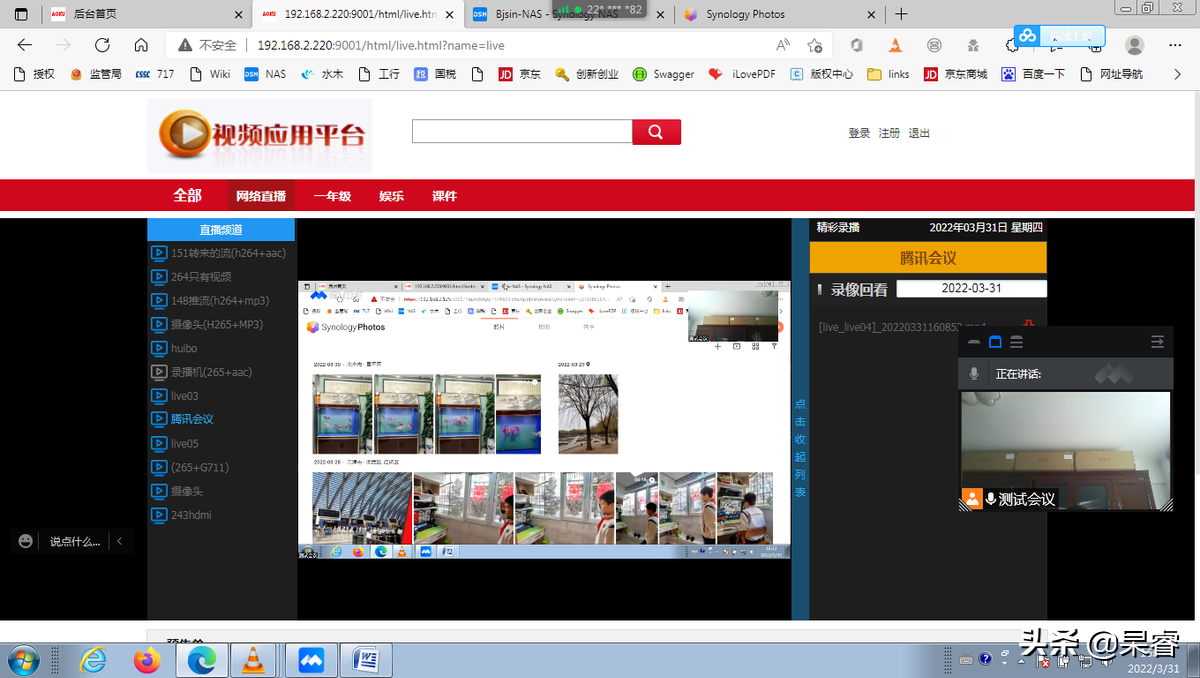The width and height of the screenshot is (1200, 678).
Task: Switch to Synology Photos browser tab
Action: pyautogui.click(x=776, y=14)
